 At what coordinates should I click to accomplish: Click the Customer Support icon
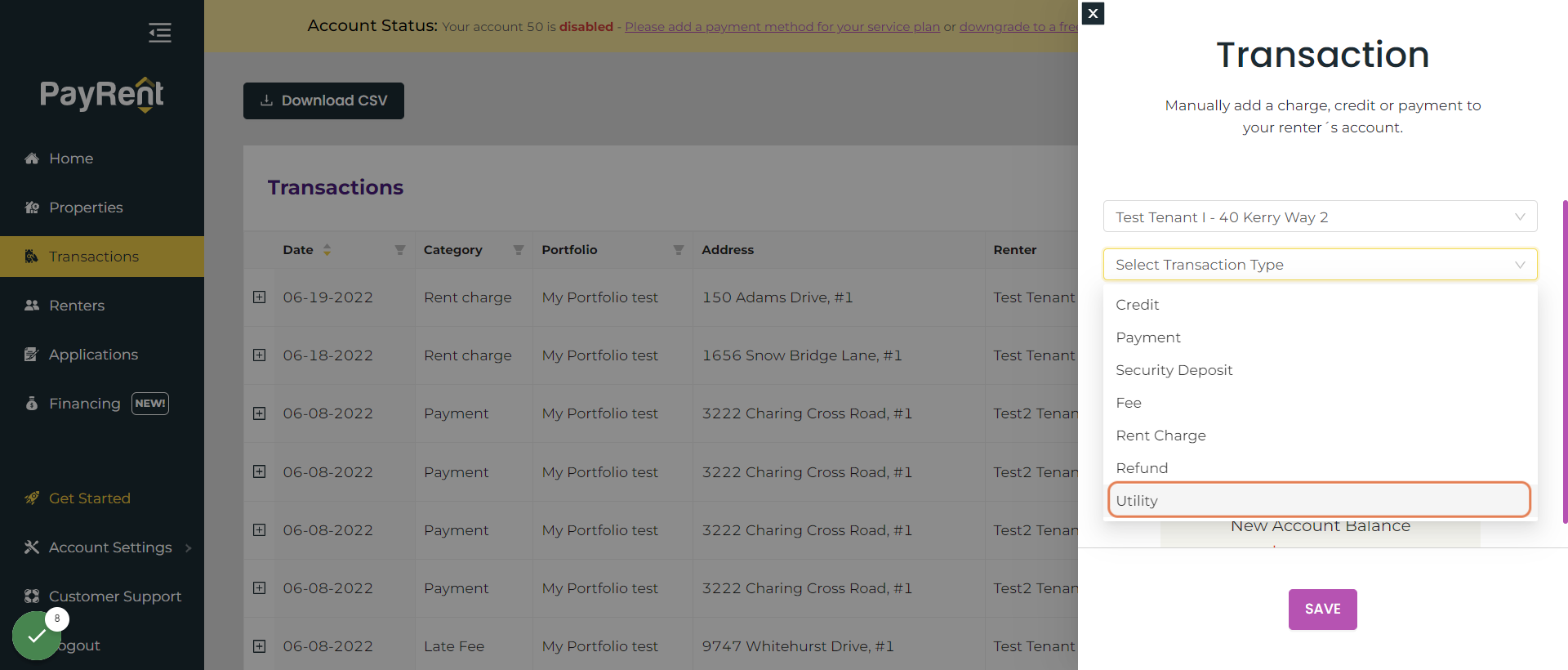pyautogui.click(x=32, y=596)
